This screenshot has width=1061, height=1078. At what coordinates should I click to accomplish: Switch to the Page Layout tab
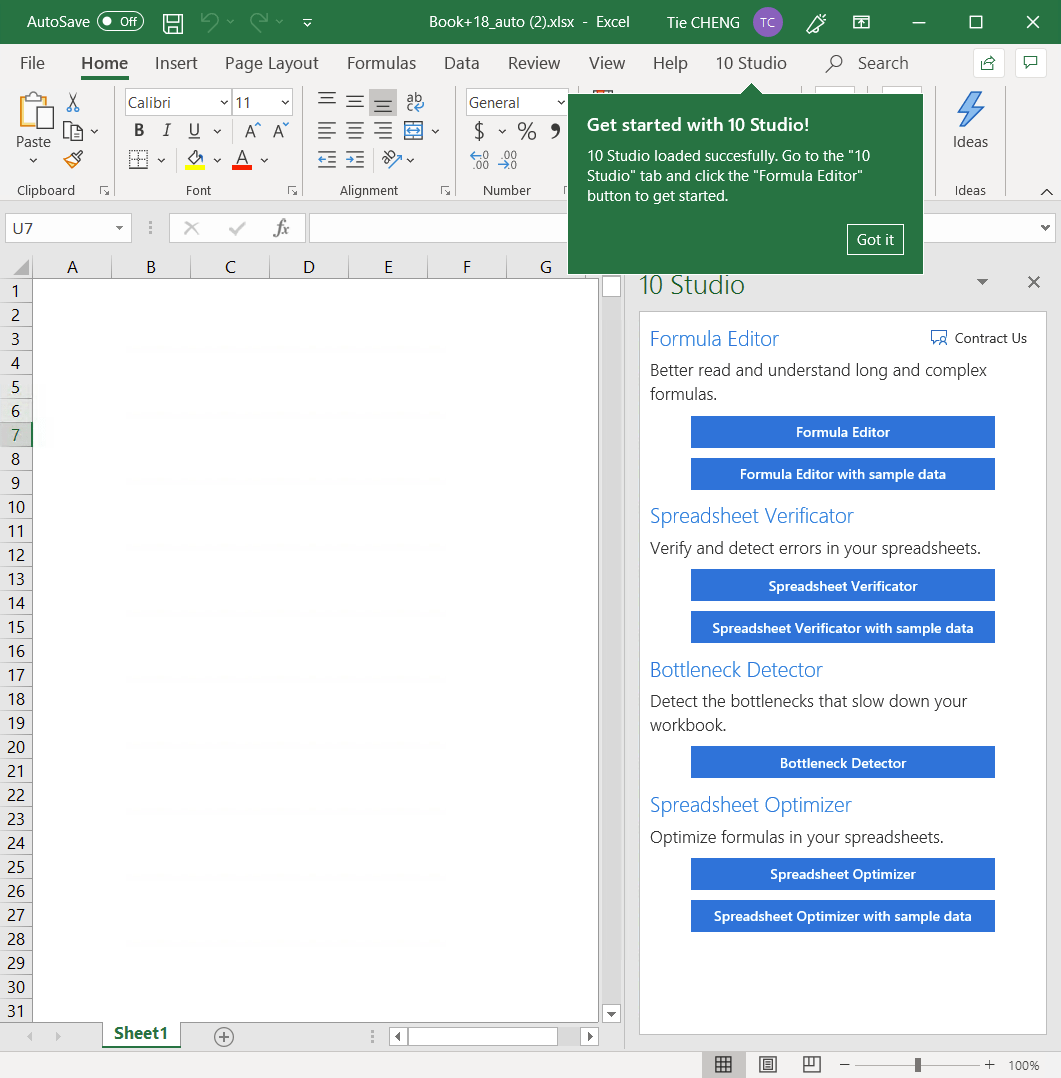[x=272, y=63]
